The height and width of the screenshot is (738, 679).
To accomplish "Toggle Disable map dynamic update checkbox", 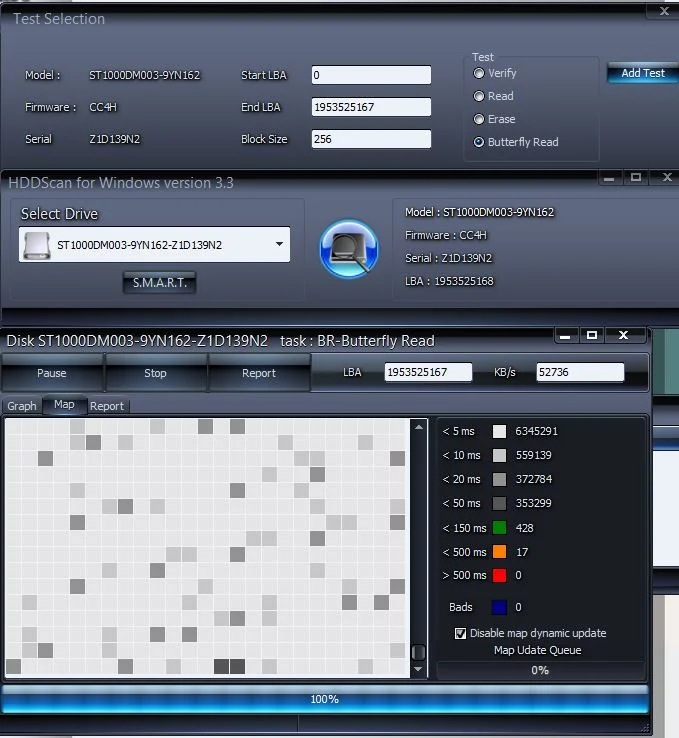I will (x=460, y=633).
